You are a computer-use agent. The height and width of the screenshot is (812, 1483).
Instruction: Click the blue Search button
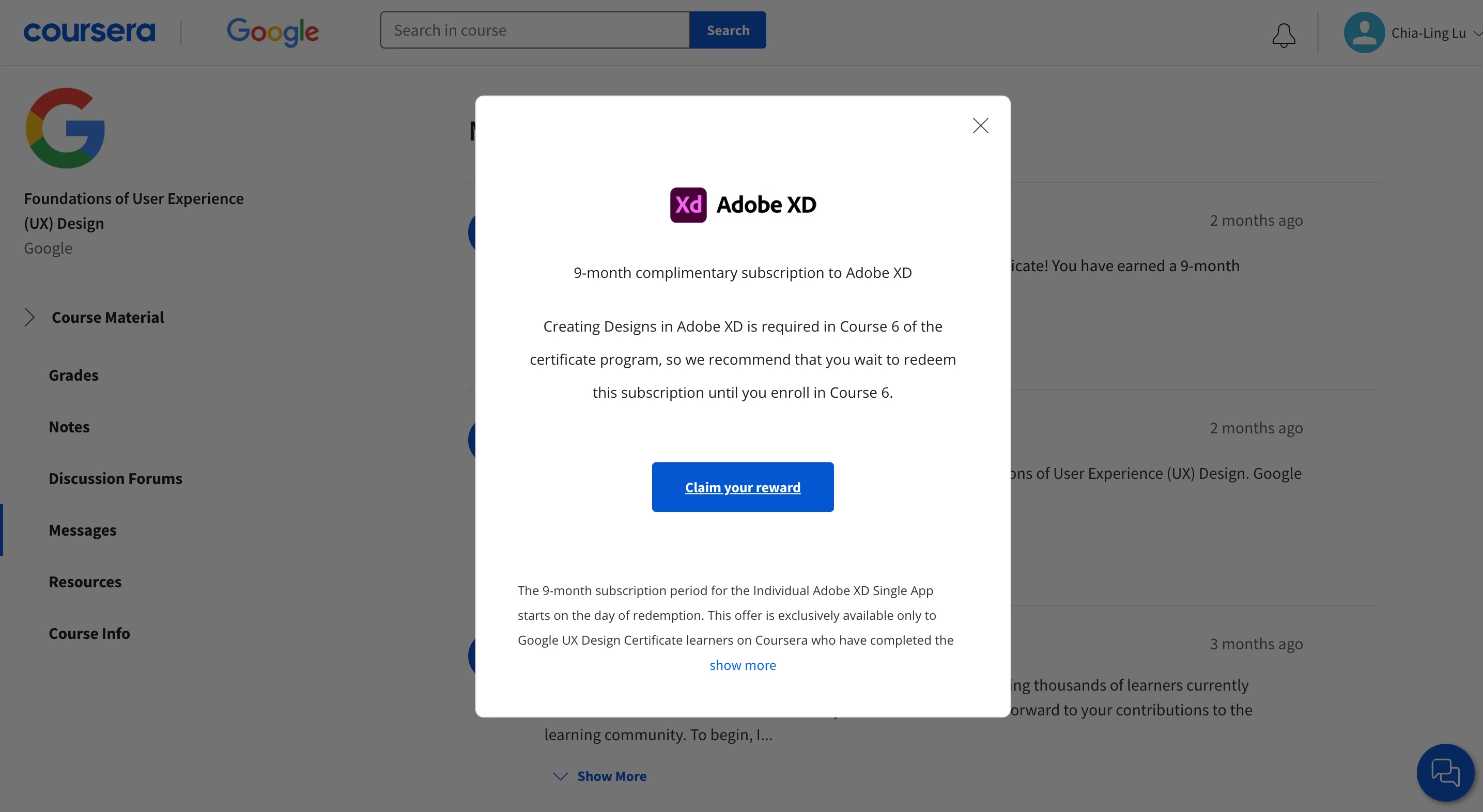pyautogui.click(x=728, y=30)
